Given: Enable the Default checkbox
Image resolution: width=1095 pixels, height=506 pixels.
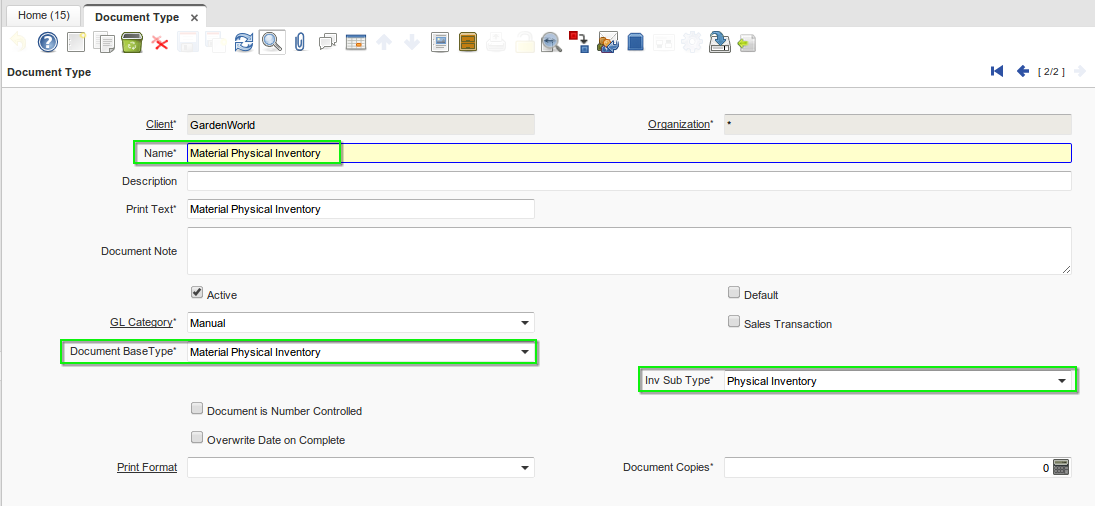Looking at the screenshot, I should (x=734, y=294).
